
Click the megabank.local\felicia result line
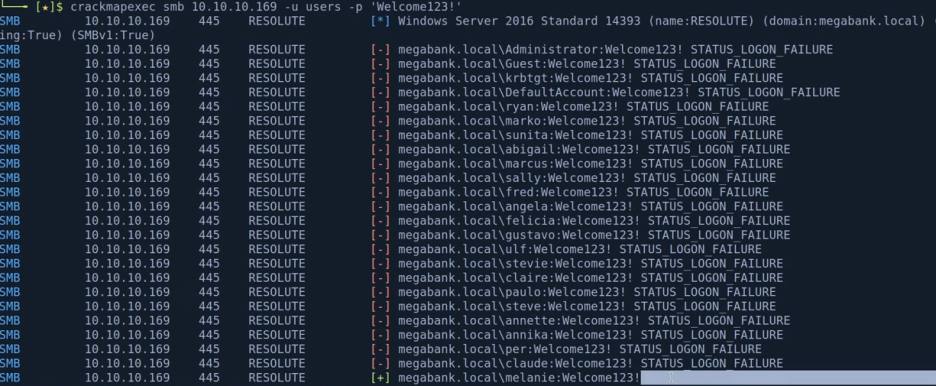pos(594,221)
